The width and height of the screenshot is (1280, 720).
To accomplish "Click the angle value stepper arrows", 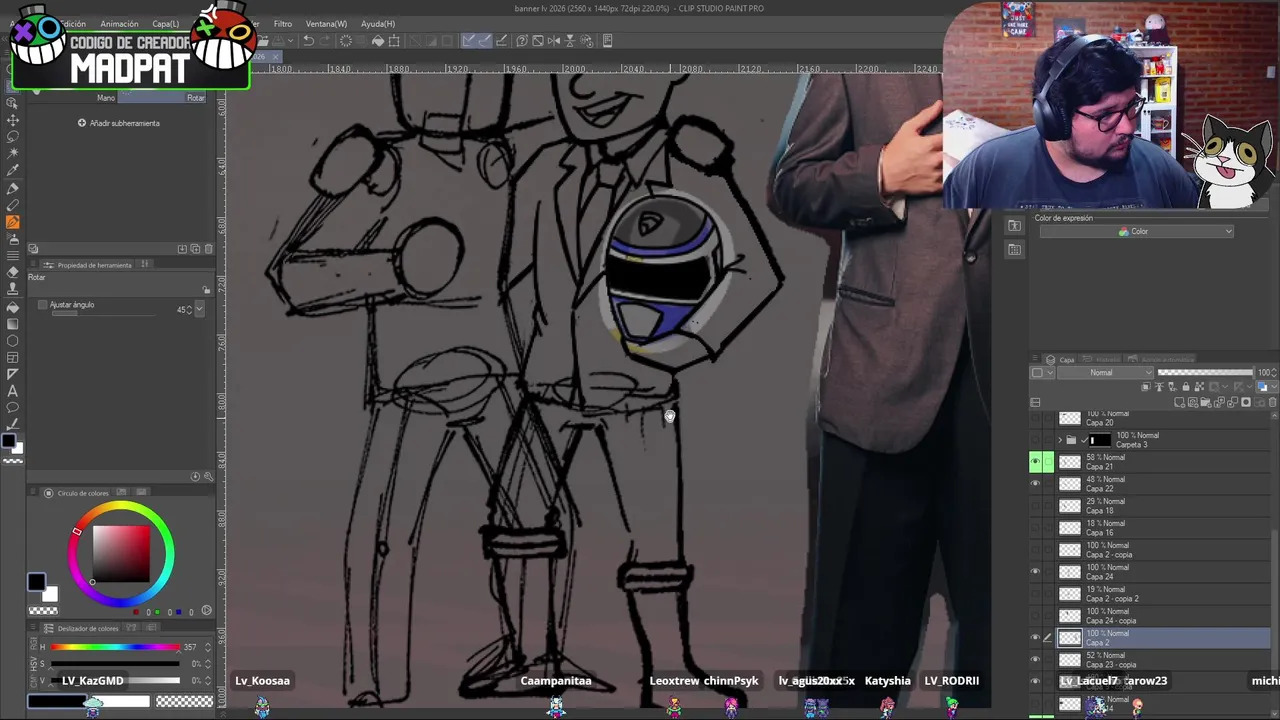I will (x=189, y=309).
